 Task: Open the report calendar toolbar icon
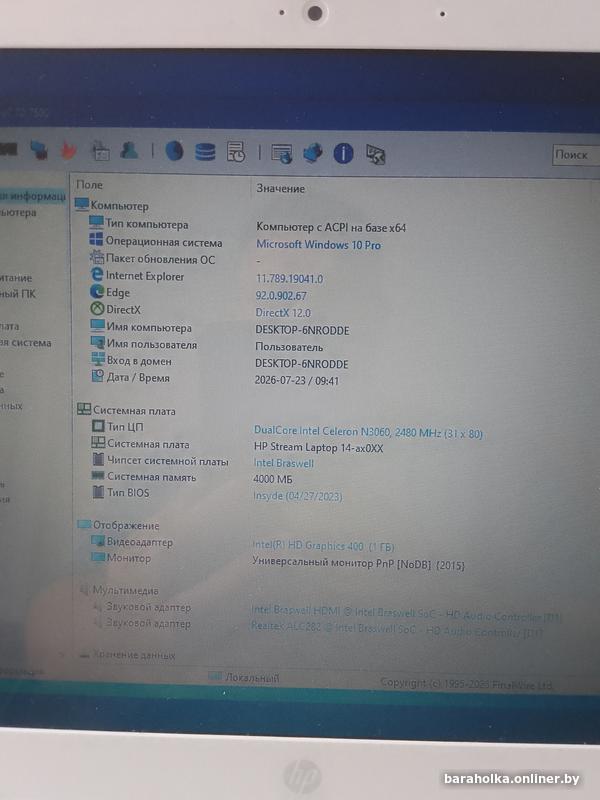[100, 151]
